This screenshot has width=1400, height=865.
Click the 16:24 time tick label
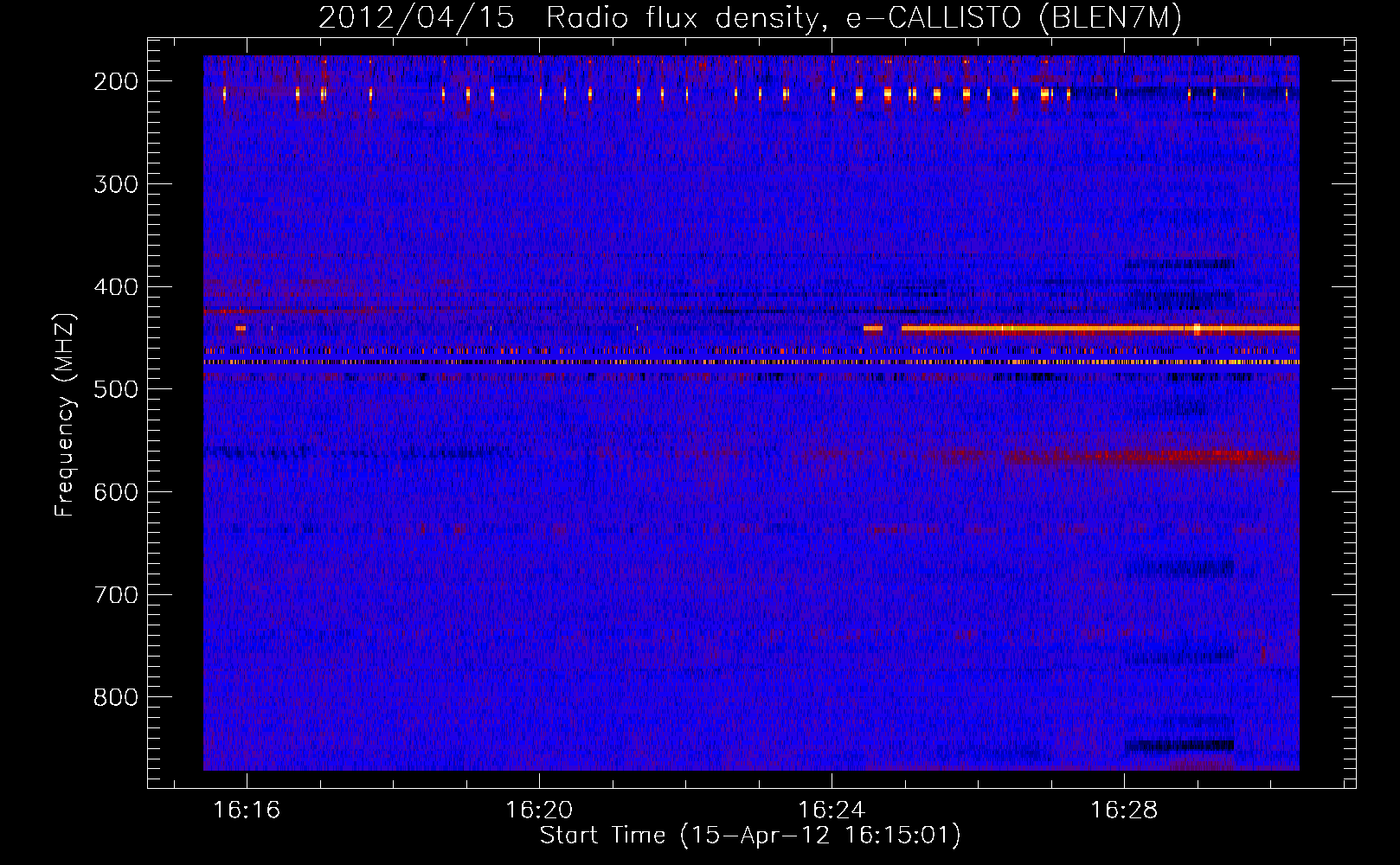pyautogui.click(x=832, y=811)
